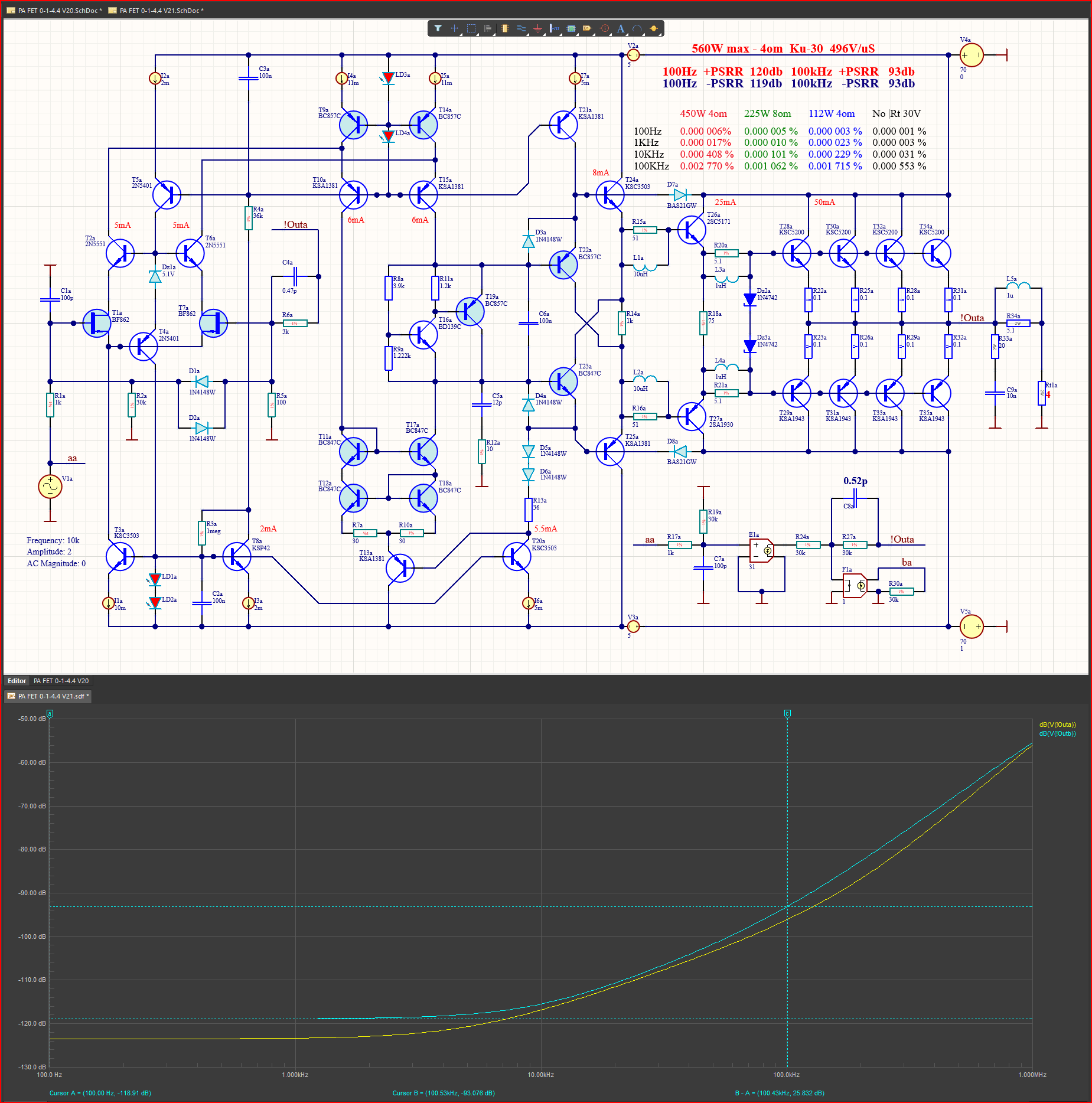Choose the place sheet symbol tool
This screenshot has width=1092, height=1103.
point(571,28)
